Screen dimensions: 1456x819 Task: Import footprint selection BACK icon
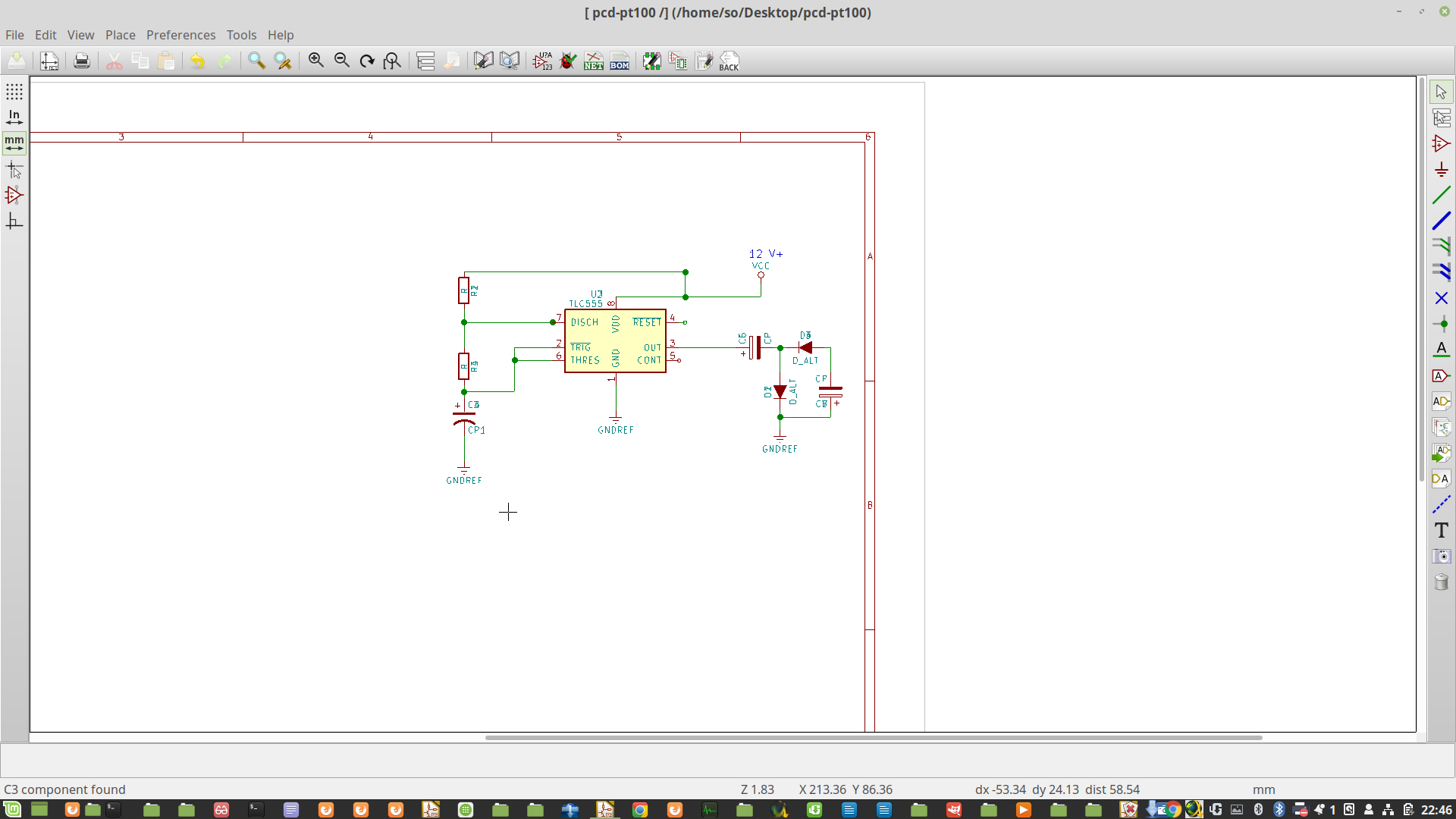coord(729,61)
